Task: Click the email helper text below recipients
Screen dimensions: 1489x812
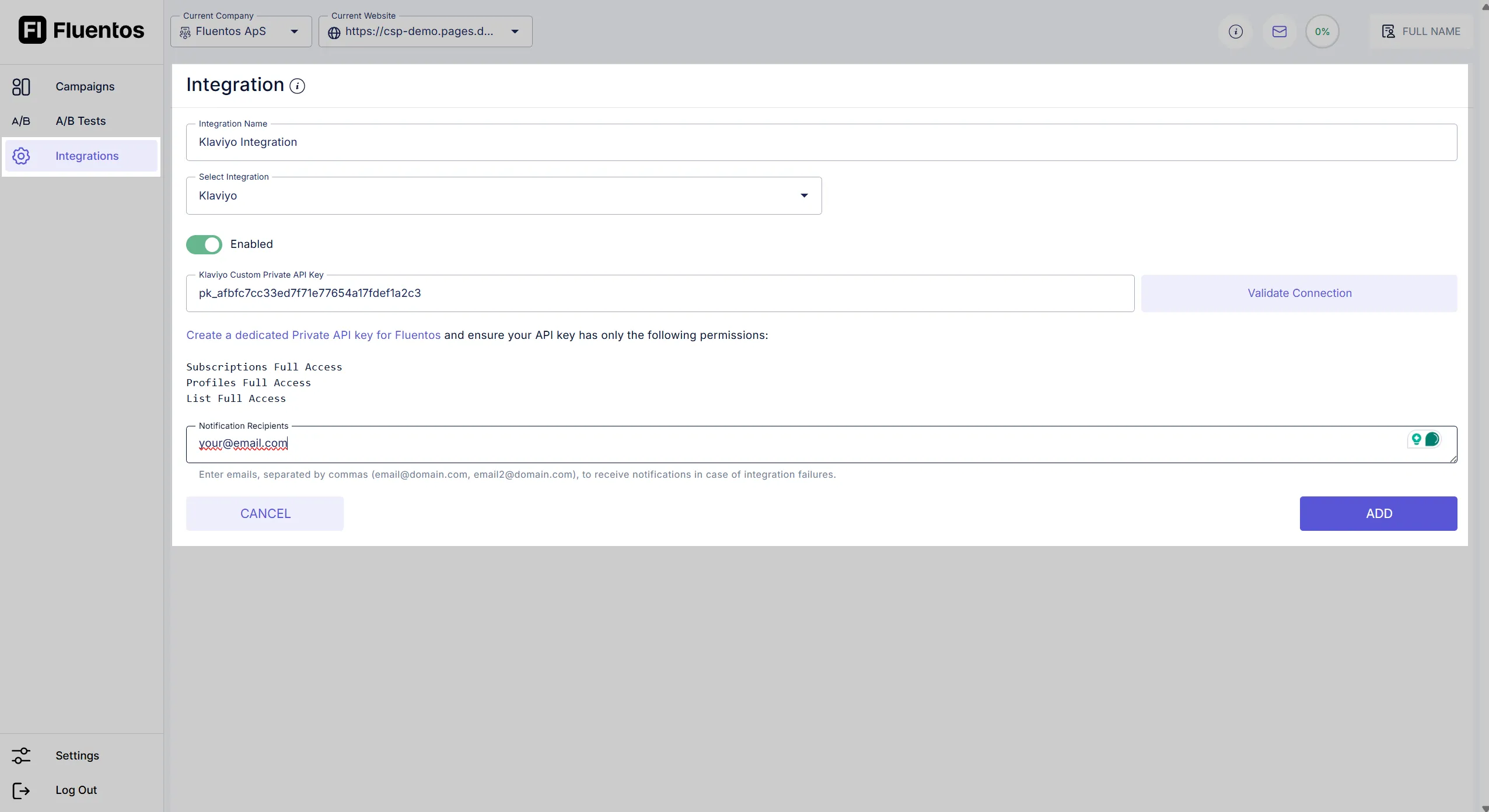Action: (x=517, y=475)
